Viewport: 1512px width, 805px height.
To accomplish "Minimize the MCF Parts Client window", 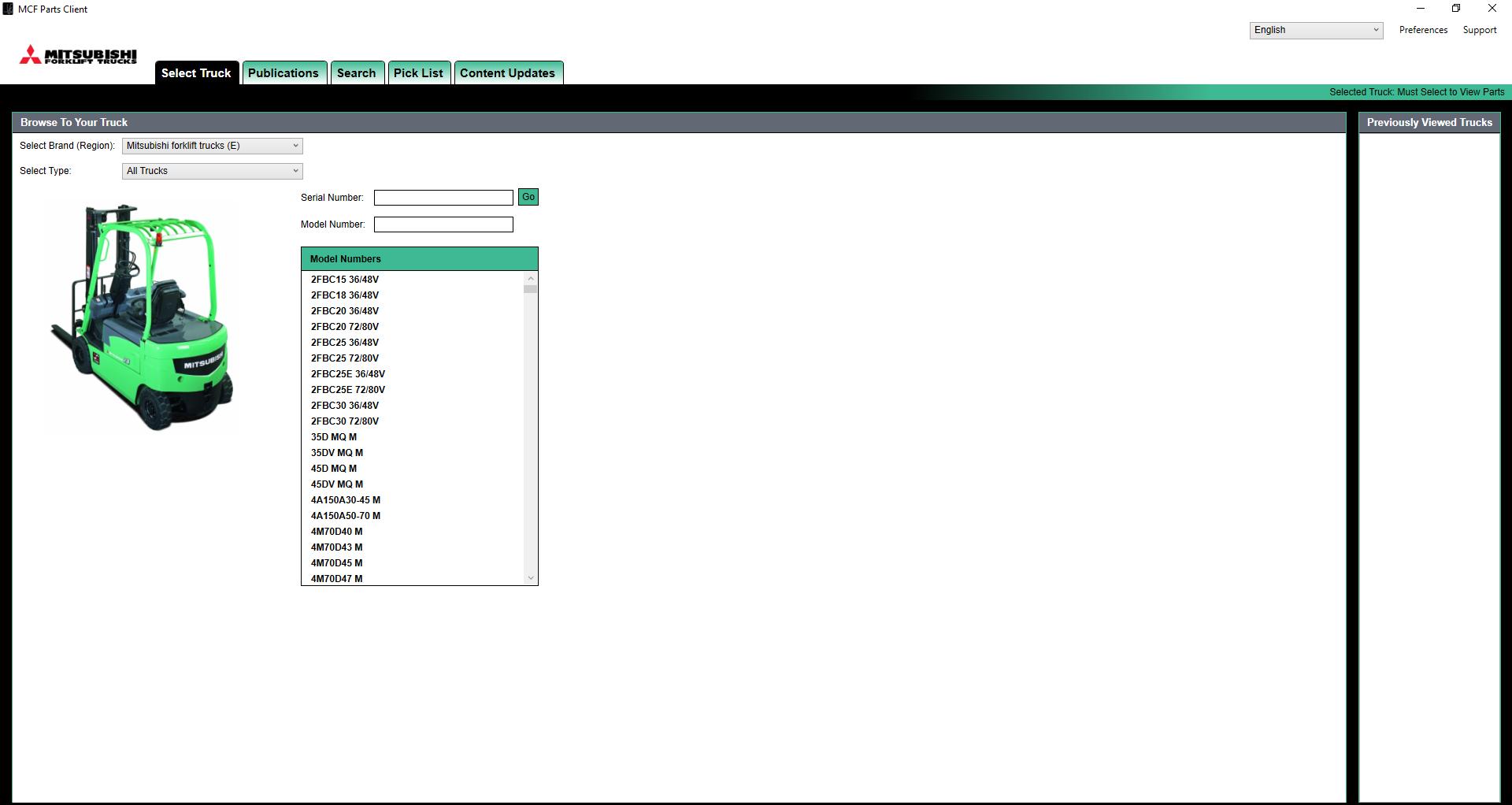I will pos(1421,9).
